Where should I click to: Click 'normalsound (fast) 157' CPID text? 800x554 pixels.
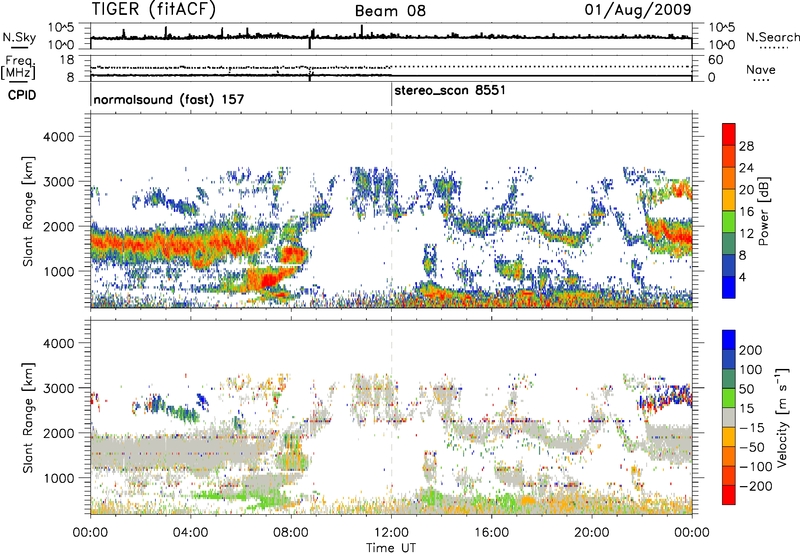[169, 99]
